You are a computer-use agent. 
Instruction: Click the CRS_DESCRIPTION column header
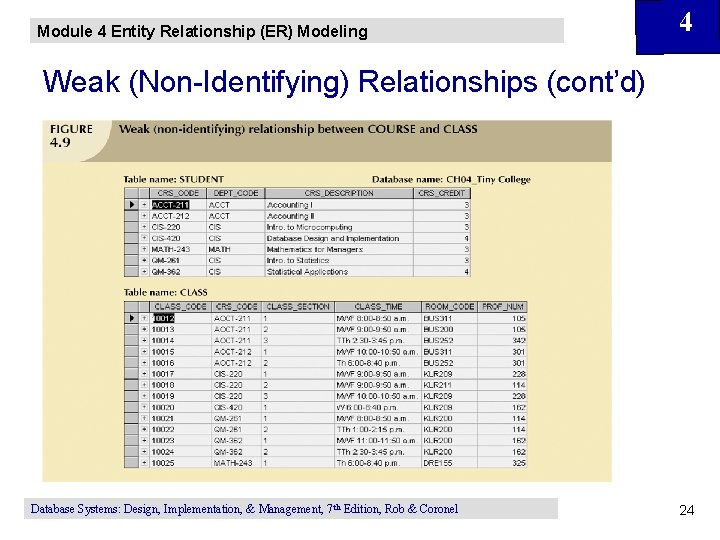point(339,193)
